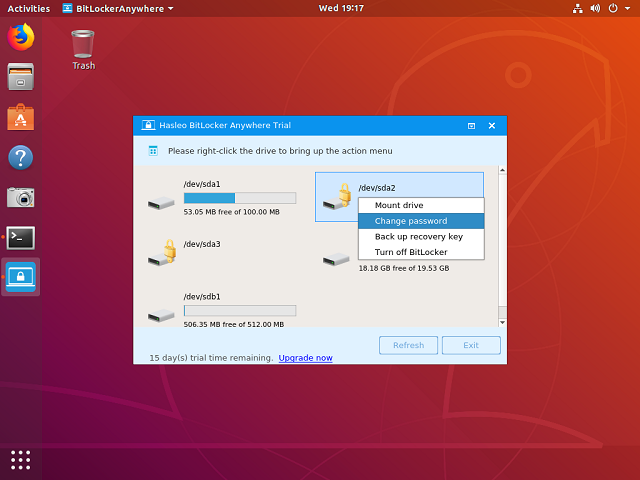Select the /dev/sdb1 drive icon

tap(161, 316)
